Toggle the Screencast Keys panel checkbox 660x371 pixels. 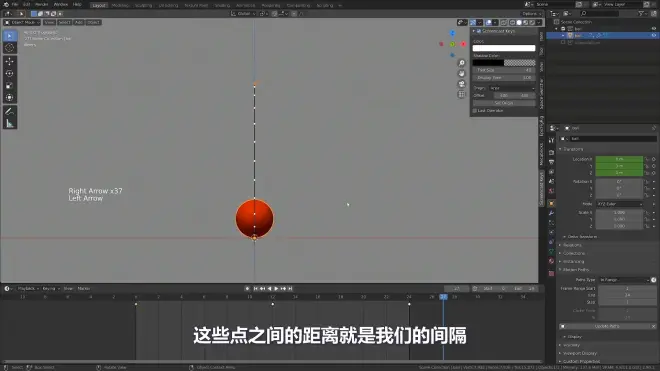coord(479,31)
